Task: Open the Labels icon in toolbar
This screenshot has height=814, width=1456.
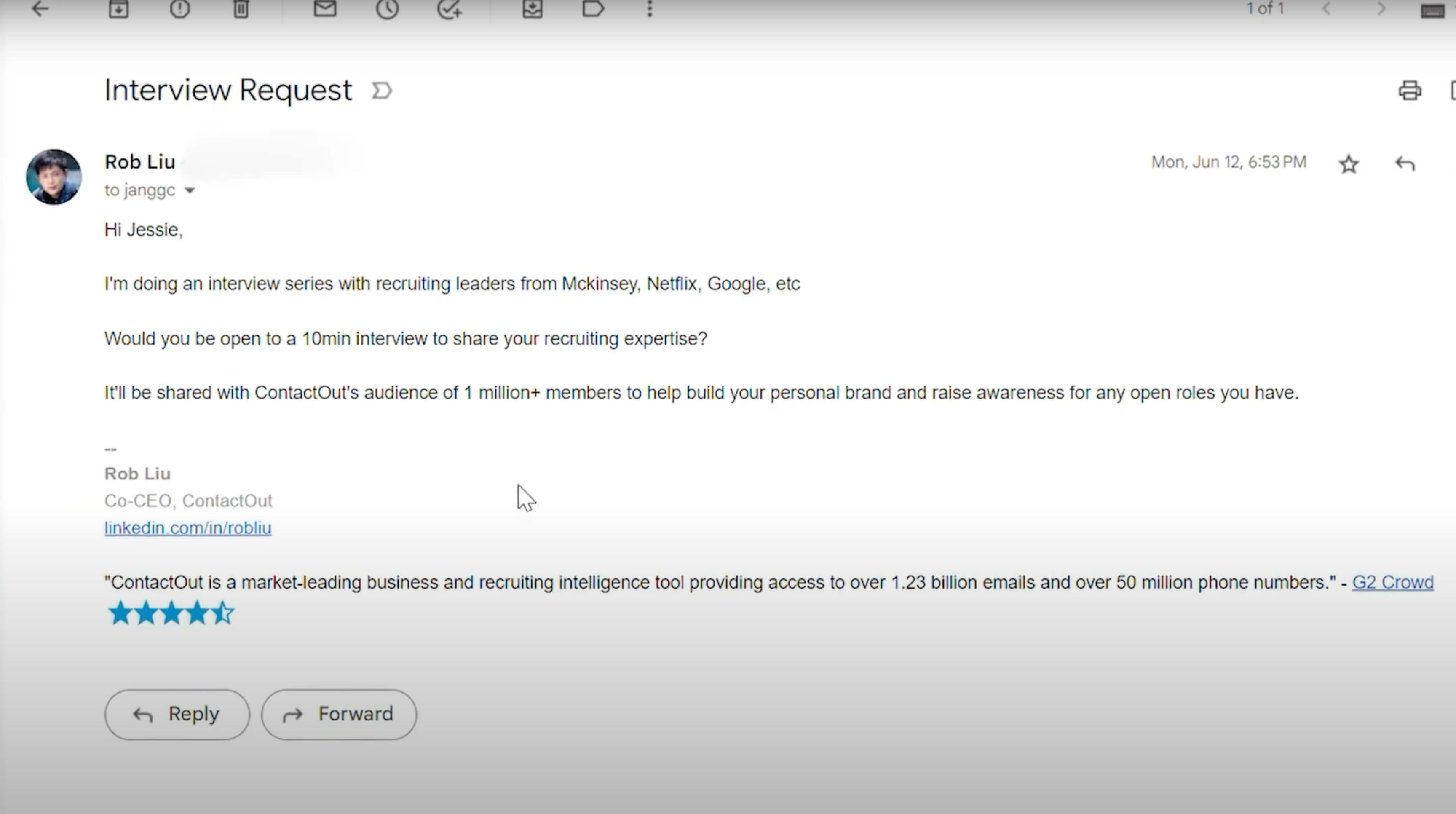Action: click(x=593, y=8)
